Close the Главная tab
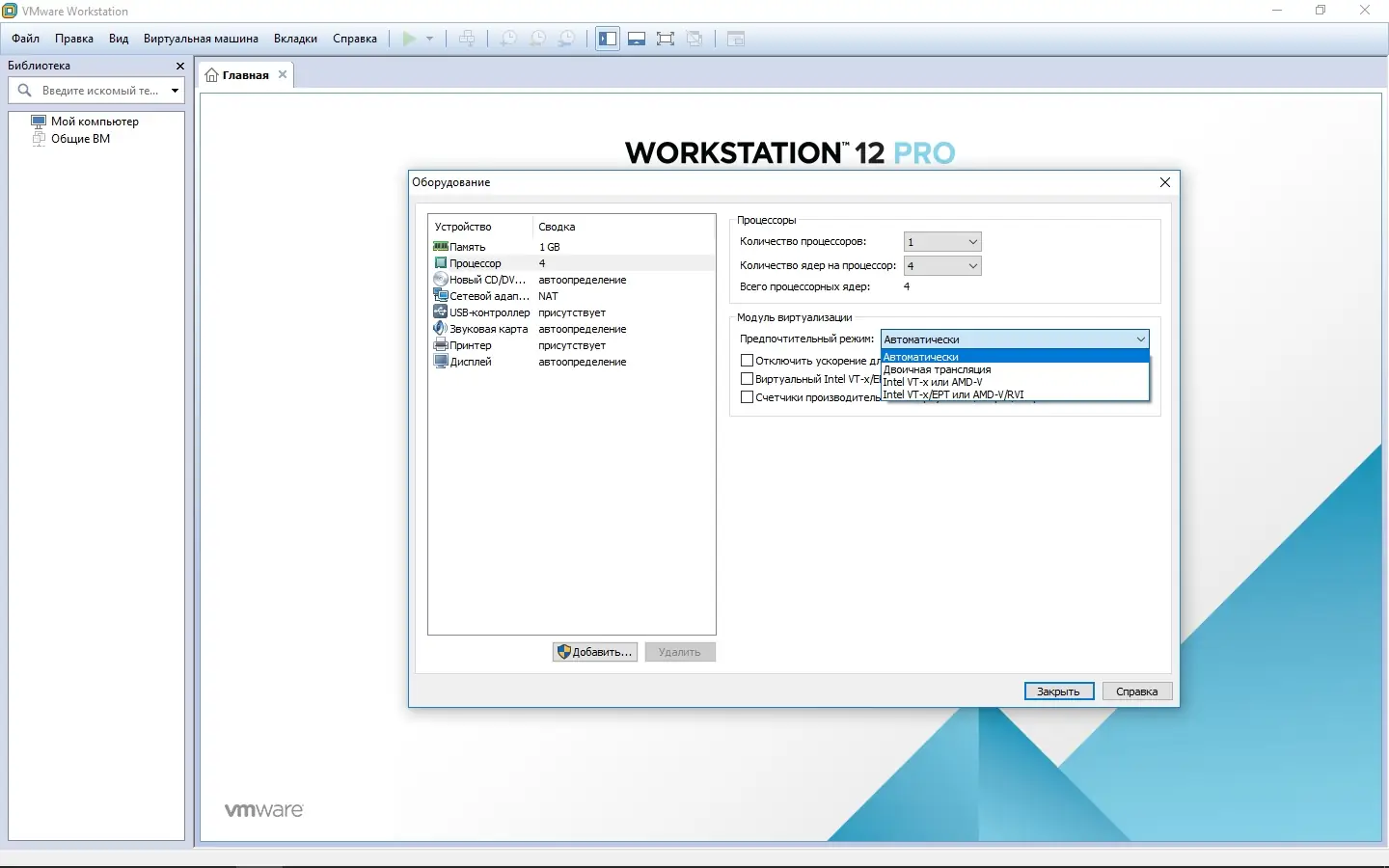1389x868 pixels. pos(283,74)
